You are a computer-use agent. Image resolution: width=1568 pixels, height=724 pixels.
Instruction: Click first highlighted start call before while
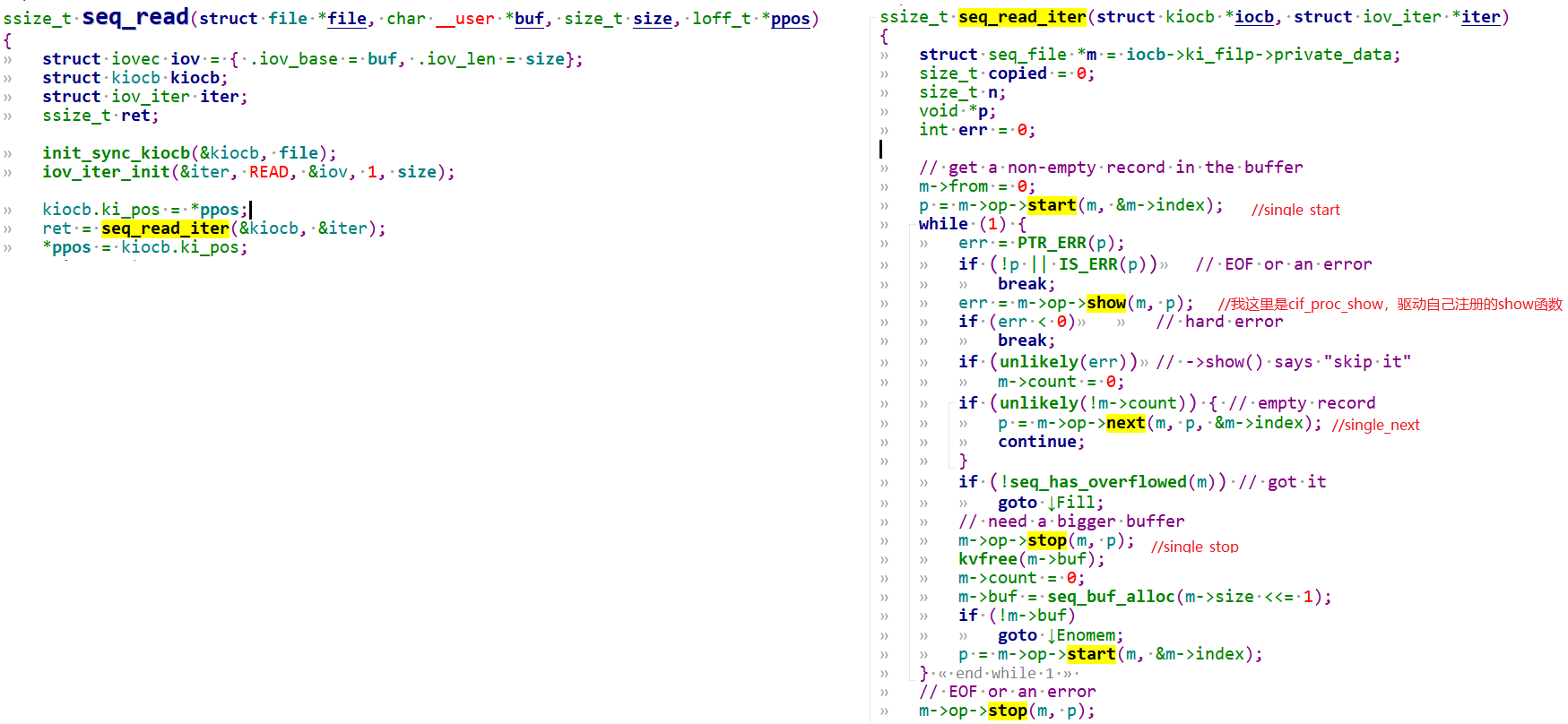click(1052, 205)
